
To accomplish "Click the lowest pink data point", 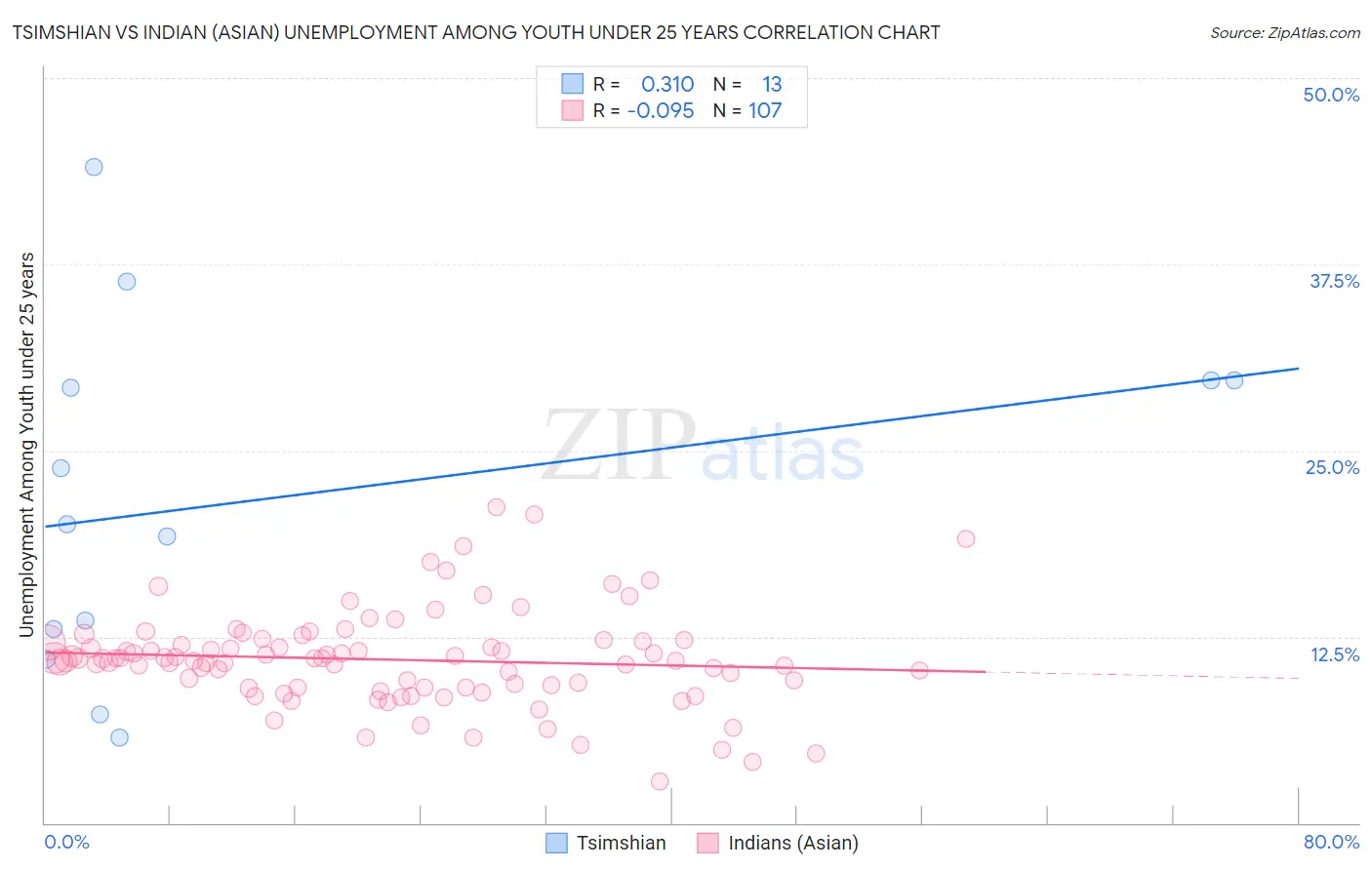I will pos(660,781).
